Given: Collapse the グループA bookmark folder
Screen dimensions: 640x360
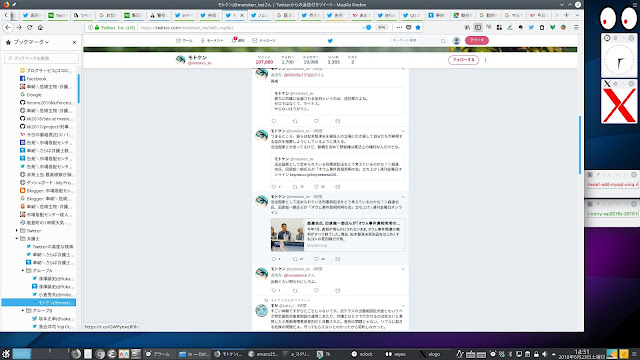Looking at the screenshot, I should point(23,271).
